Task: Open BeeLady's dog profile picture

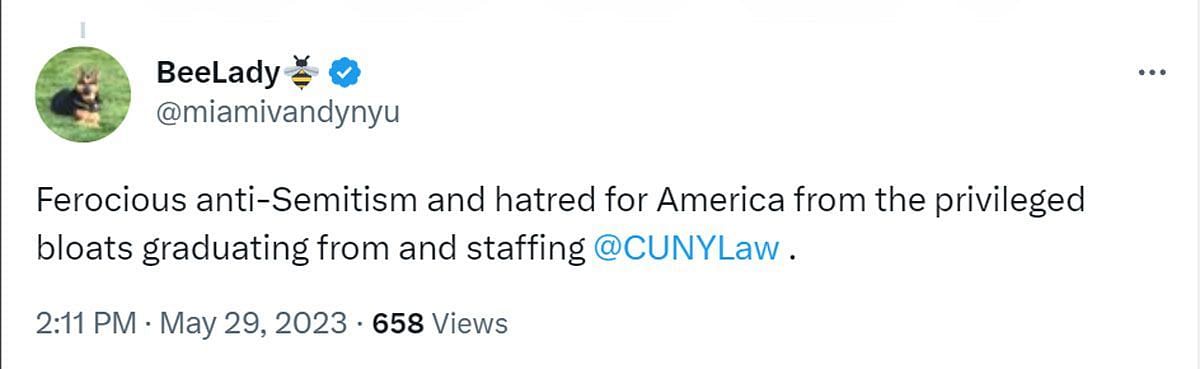Action: (83, 94)
